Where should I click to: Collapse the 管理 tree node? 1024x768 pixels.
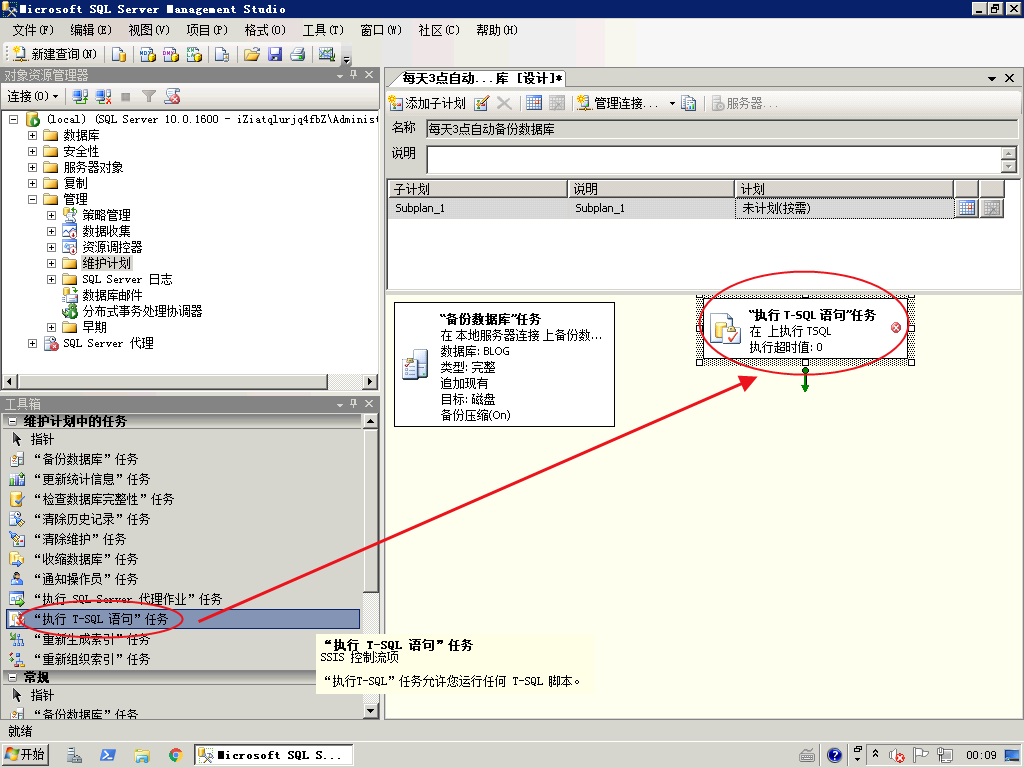(x=32, y=199)
